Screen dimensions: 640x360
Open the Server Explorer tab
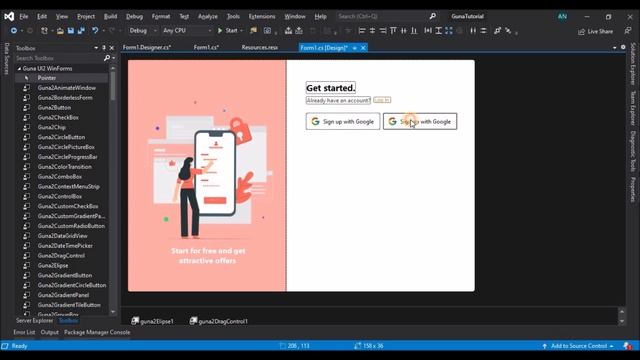coord(35,321)
